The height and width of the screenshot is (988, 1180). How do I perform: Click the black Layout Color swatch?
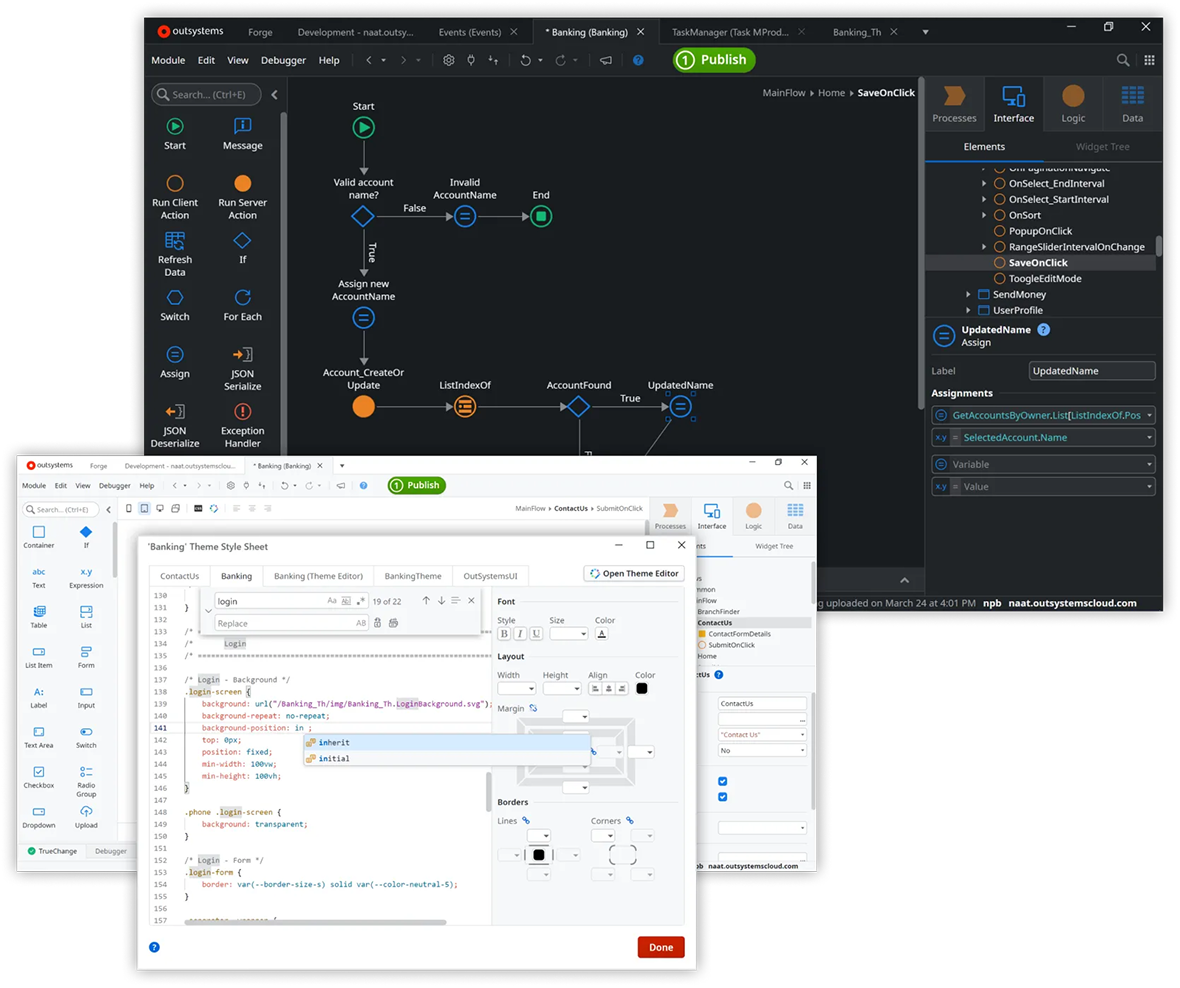[x=642, y=688]
